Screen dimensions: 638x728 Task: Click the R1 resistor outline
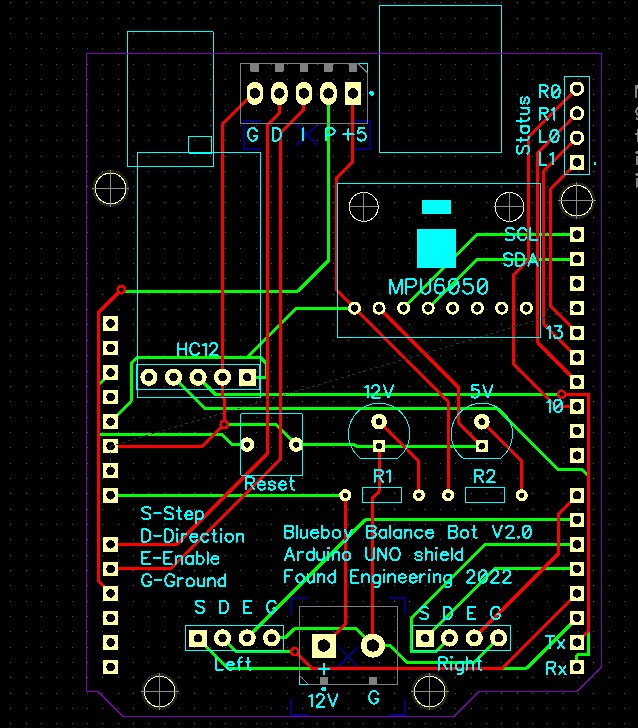click(381, 494)
